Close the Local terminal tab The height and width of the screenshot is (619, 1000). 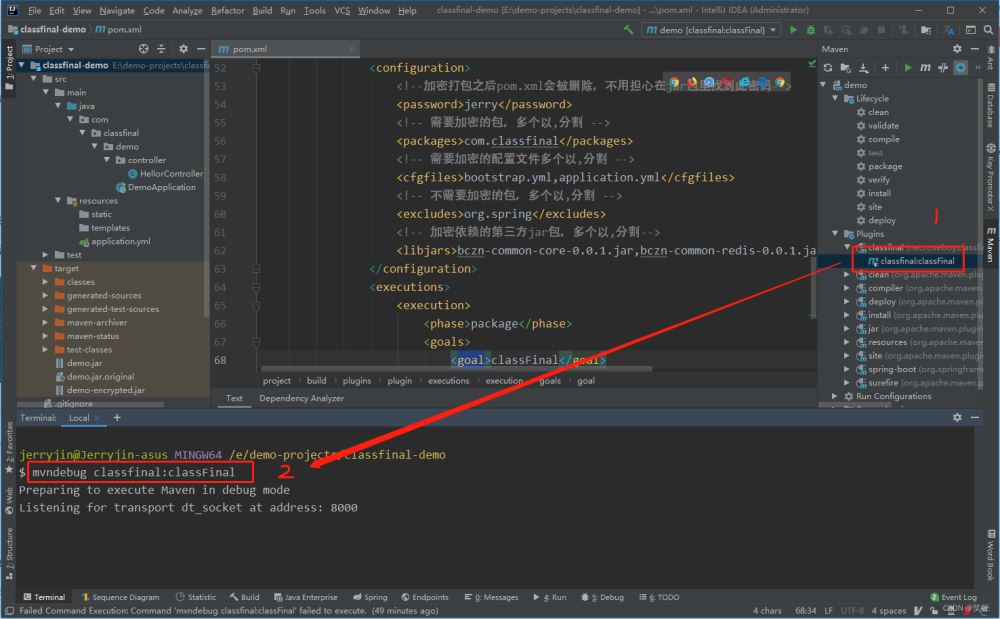(x=97, y=418)
